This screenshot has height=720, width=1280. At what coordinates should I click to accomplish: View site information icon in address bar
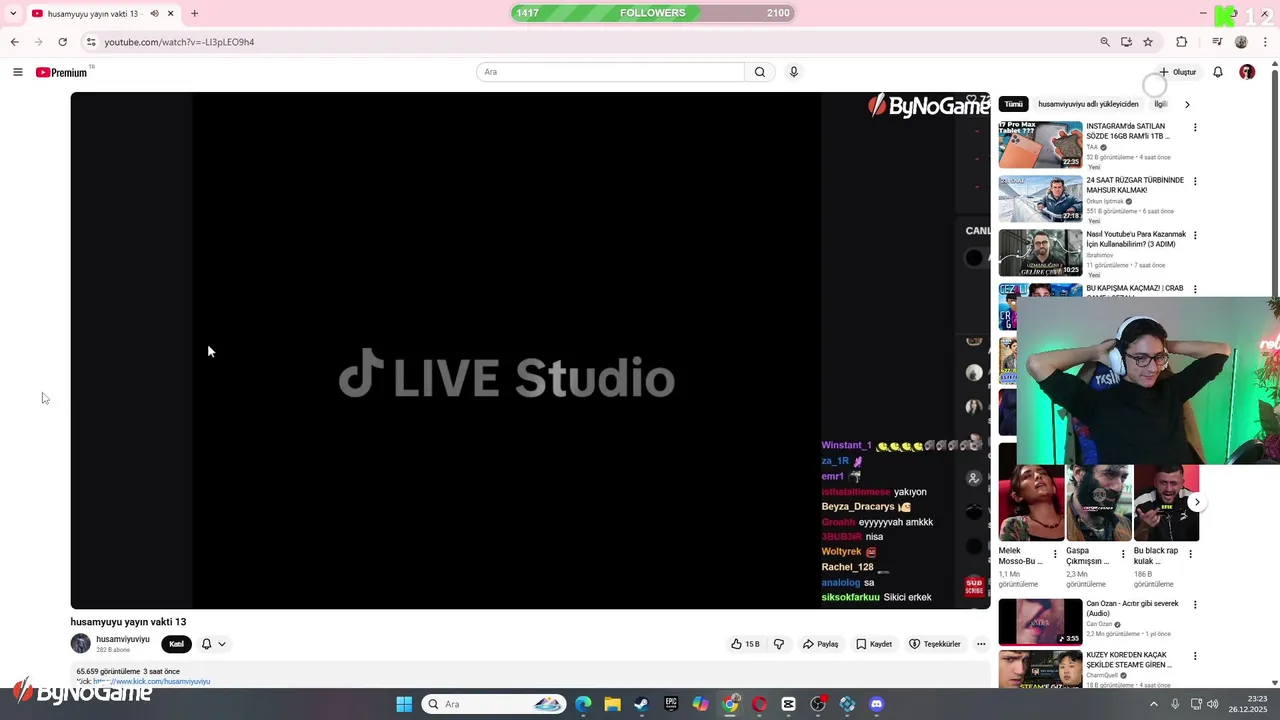[x=91, y=42]
